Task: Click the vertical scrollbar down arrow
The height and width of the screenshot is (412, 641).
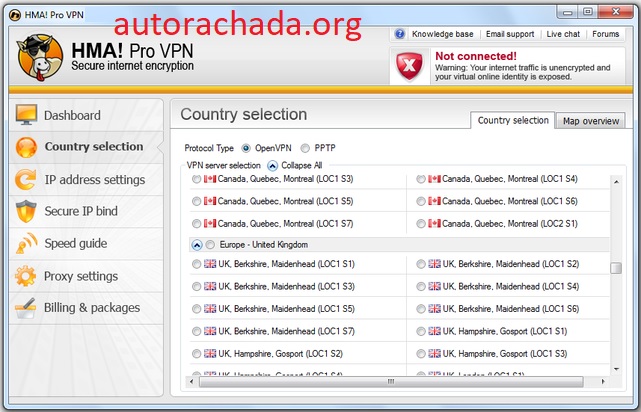Action: click(616, 369)
